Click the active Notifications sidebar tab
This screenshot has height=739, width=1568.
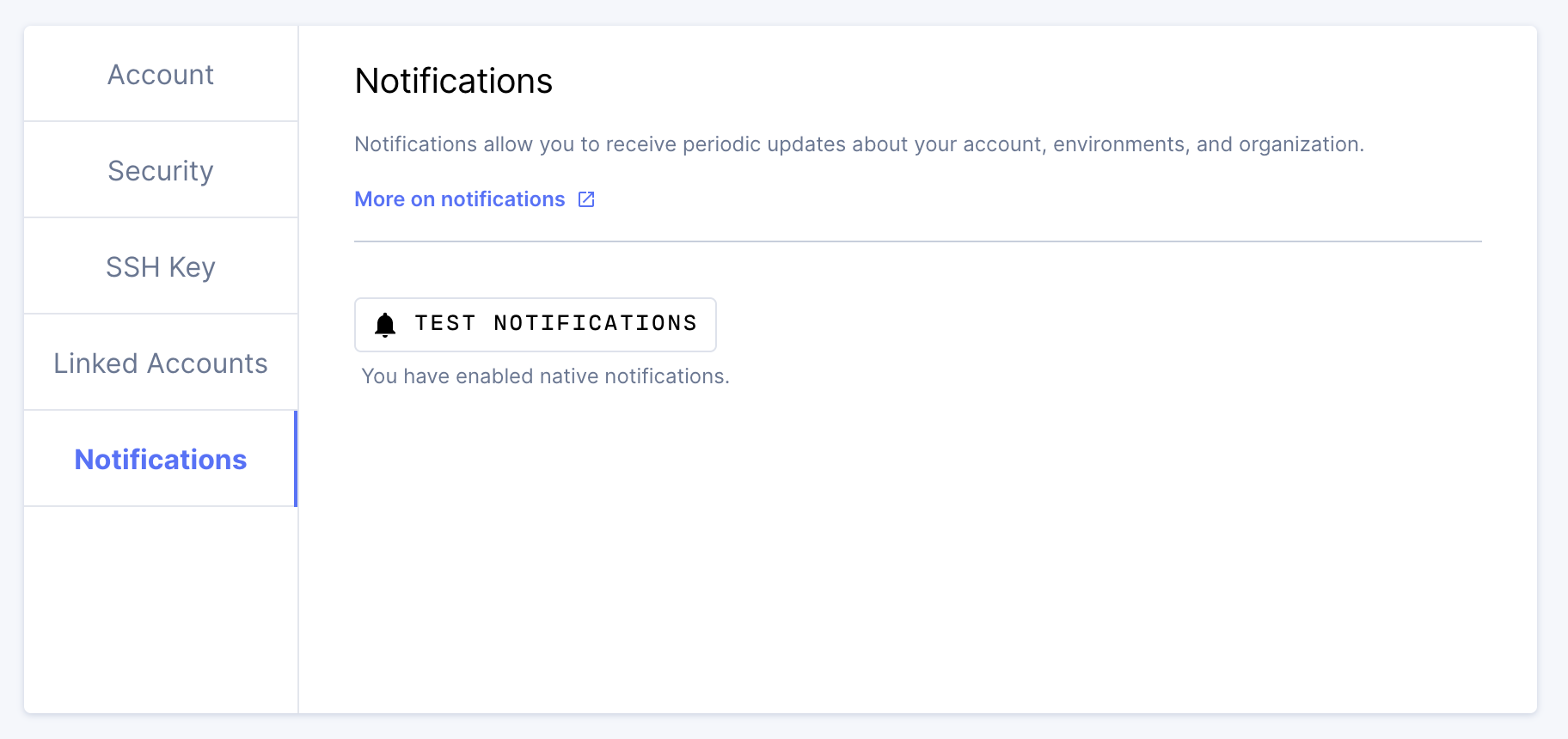pos(161,460)
